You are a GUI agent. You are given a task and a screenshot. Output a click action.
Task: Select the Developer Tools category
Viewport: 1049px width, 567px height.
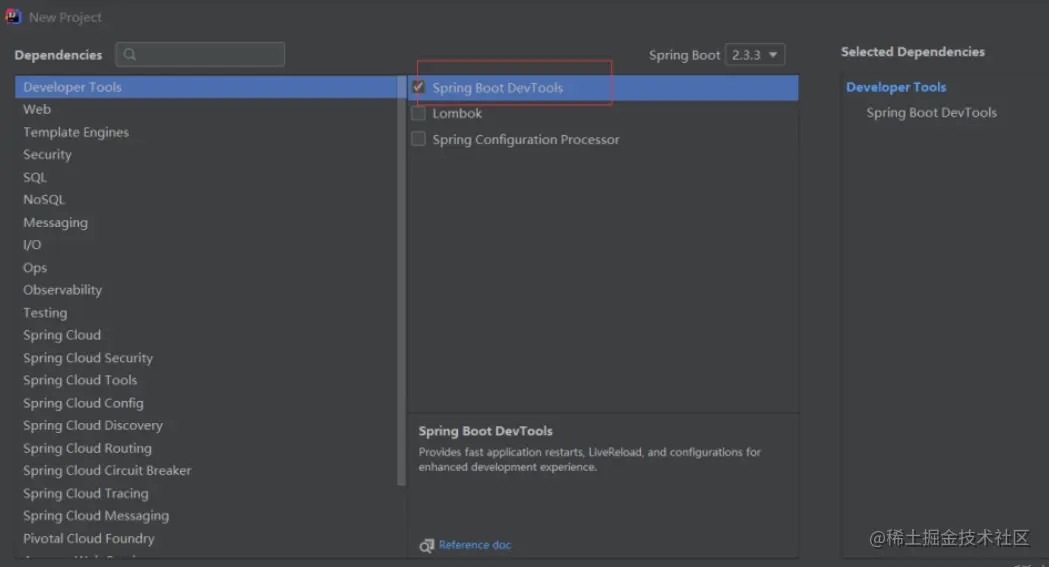pyautogui.click(x=206, y=87)
